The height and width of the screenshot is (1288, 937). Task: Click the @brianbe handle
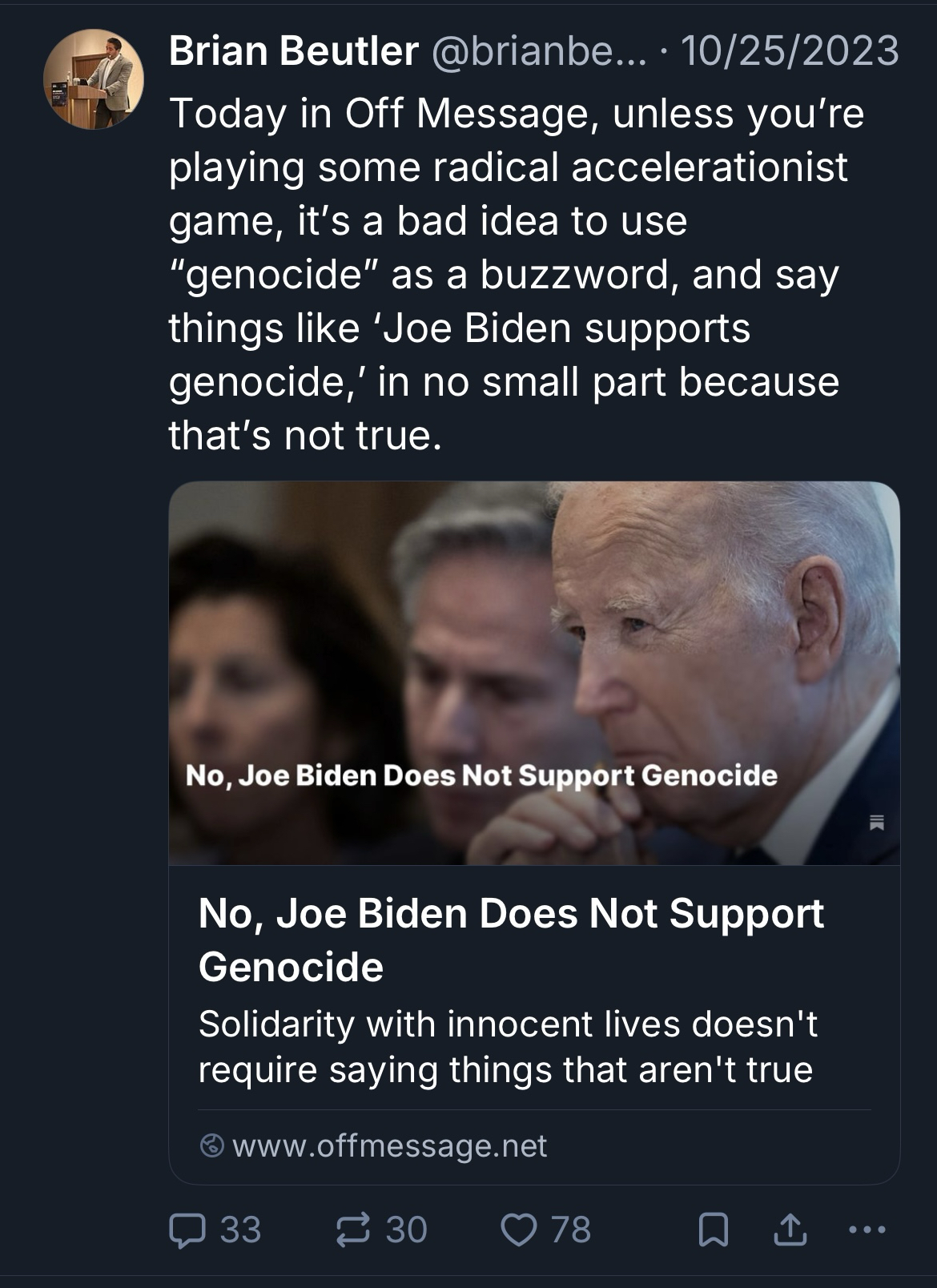coord(538,52)
